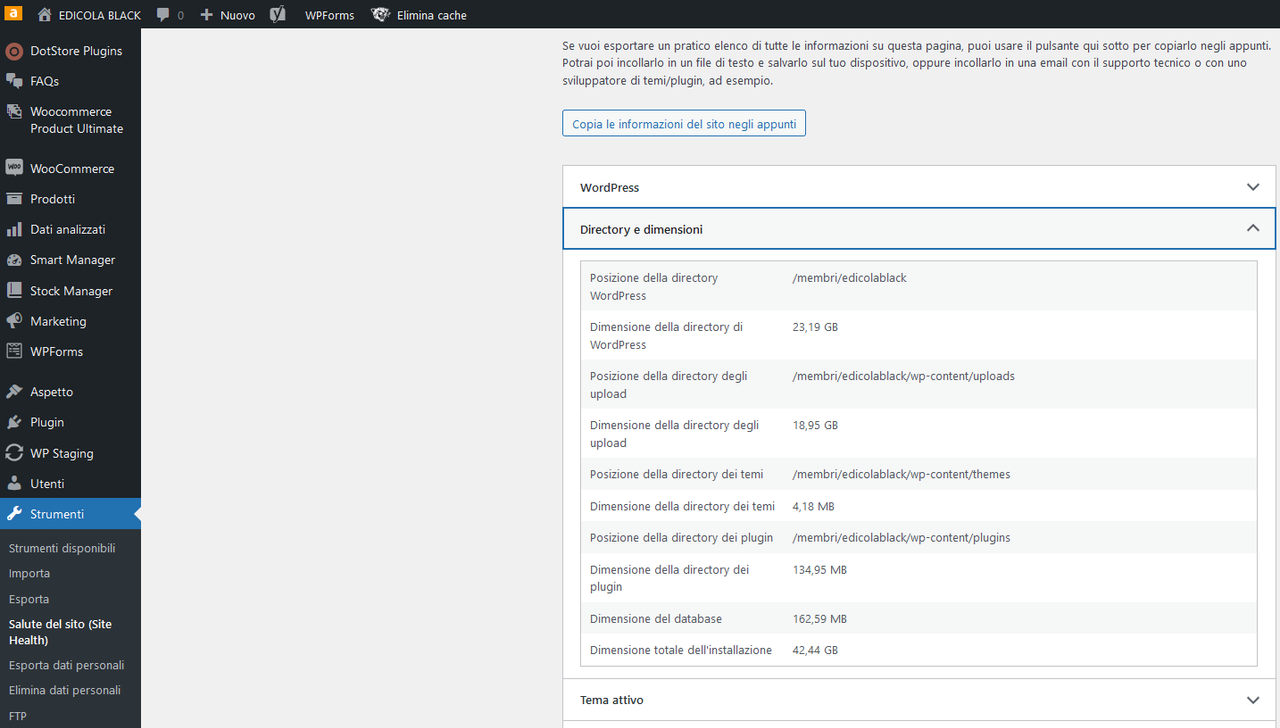Click the /membri/edicolablack directory path value
The height and width of the screenshot is (728, 1280).
point(849,278)
